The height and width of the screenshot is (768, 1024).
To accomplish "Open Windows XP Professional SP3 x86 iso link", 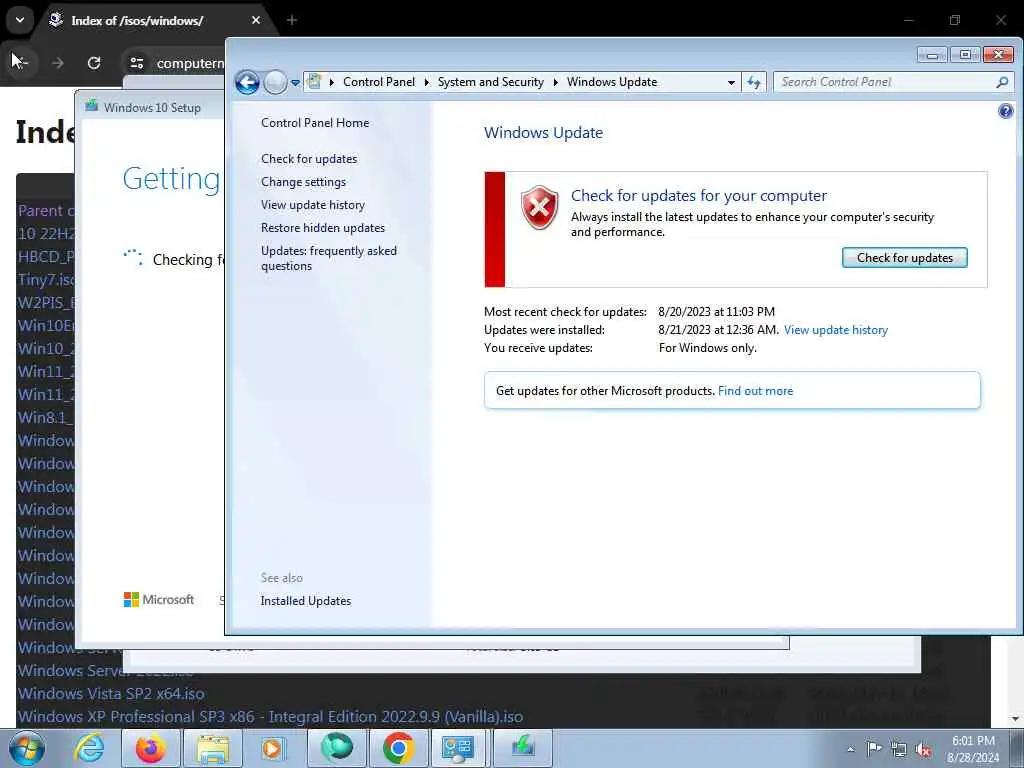I will (x=270, y=716).
